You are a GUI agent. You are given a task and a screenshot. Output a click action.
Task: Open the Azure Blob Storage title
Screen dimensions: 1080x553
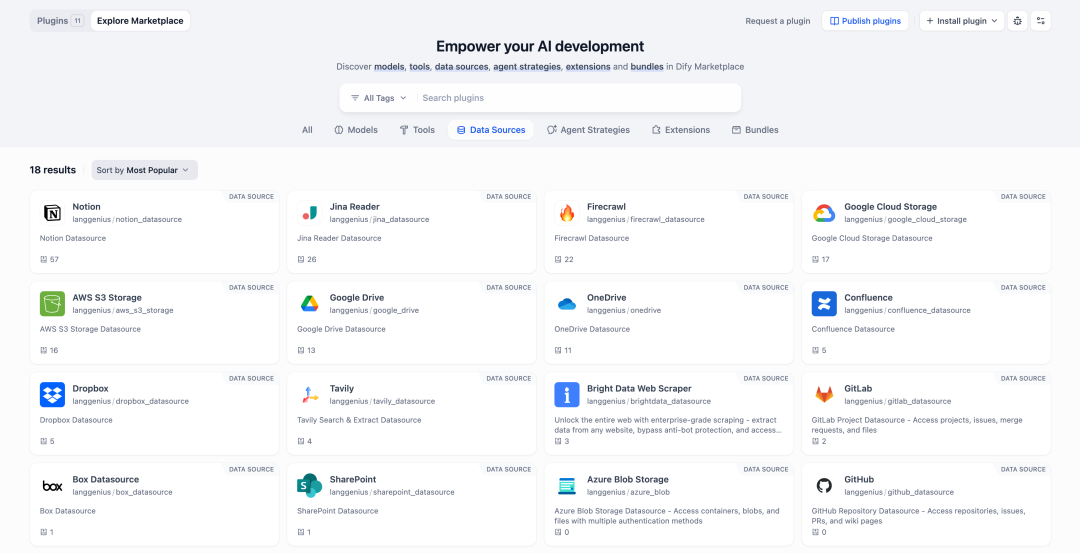[x=627, y=479]
